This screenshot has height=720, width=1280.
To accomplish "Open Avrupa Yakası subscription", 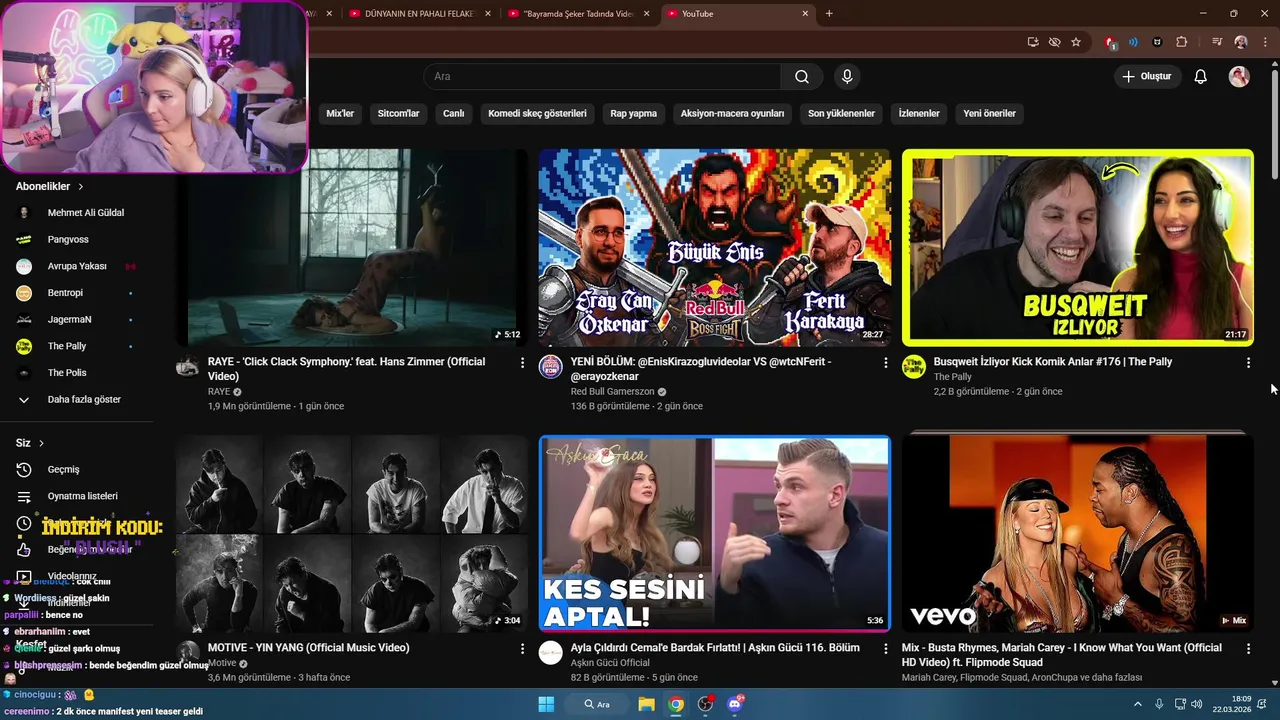I will pos(77,267).
